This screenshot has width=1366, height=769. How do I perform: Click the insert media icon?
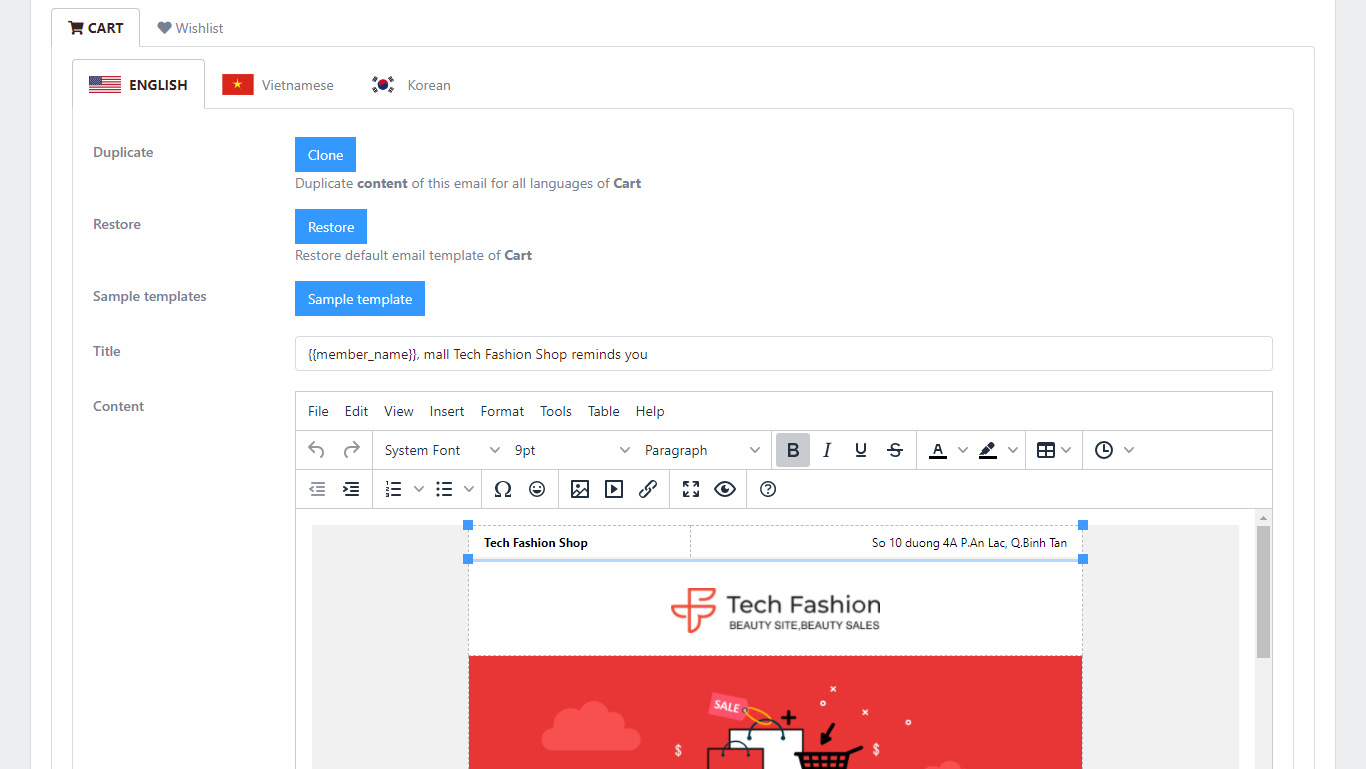(x=614, y=489)
